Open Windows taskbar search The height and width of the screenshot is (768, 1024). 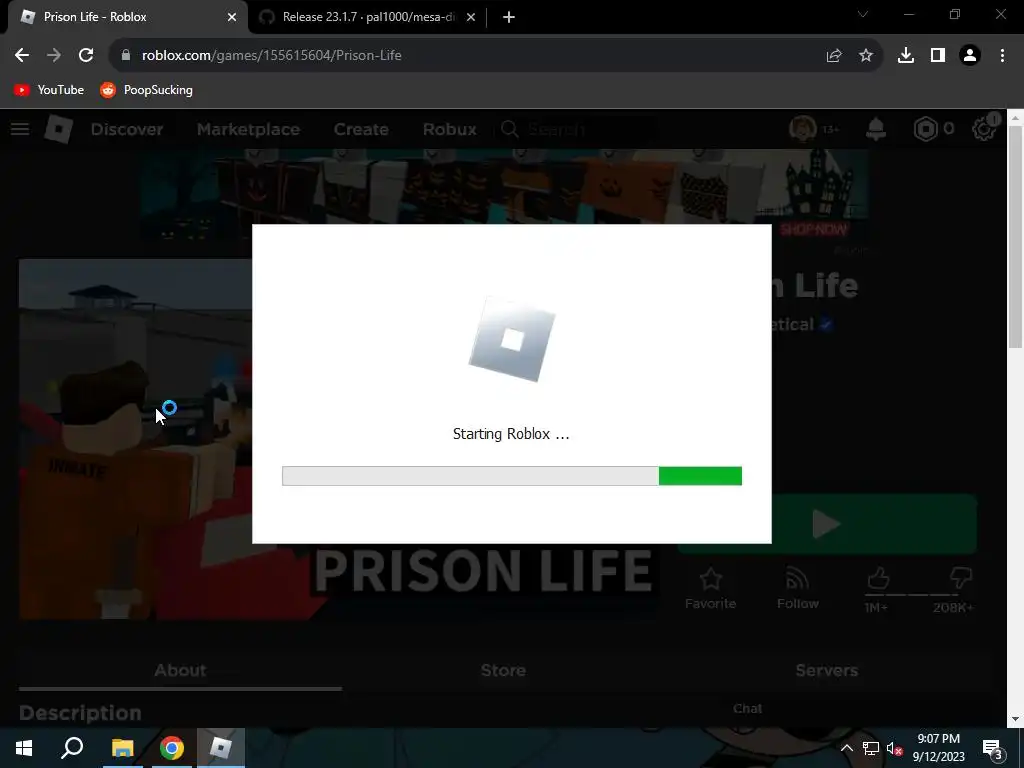(72, 748)
